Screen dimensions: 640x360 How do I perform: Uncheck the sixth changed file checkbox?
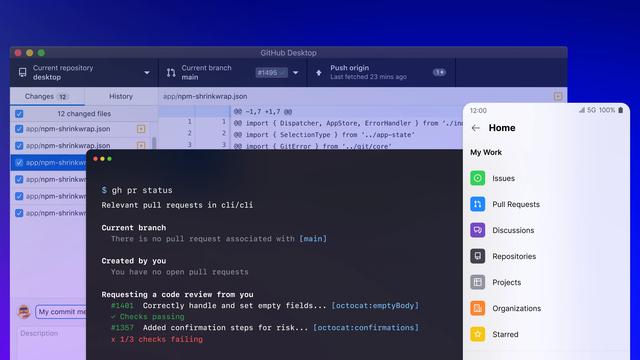(x=19, y=213)
